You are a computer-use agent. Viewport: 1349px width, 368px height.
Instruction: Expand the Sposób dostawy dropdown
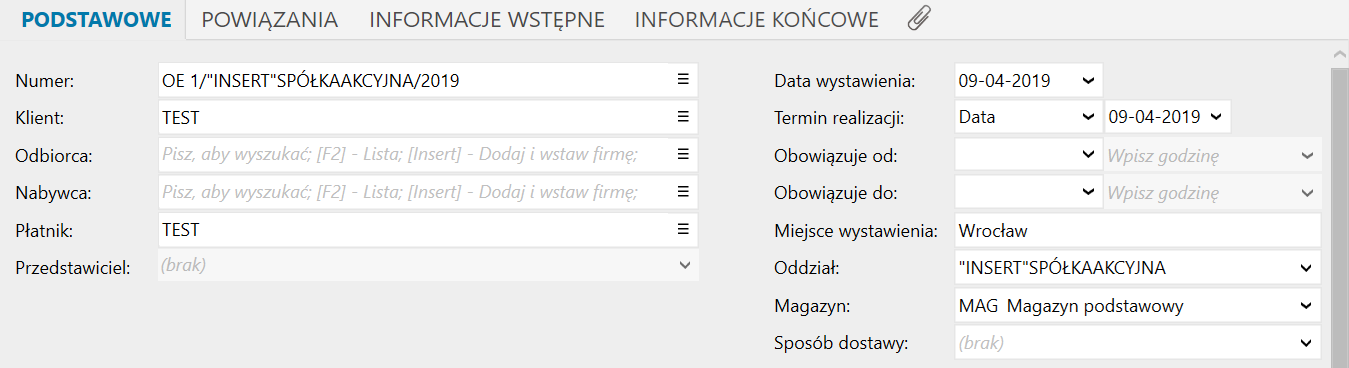(x=1305, y=343)
